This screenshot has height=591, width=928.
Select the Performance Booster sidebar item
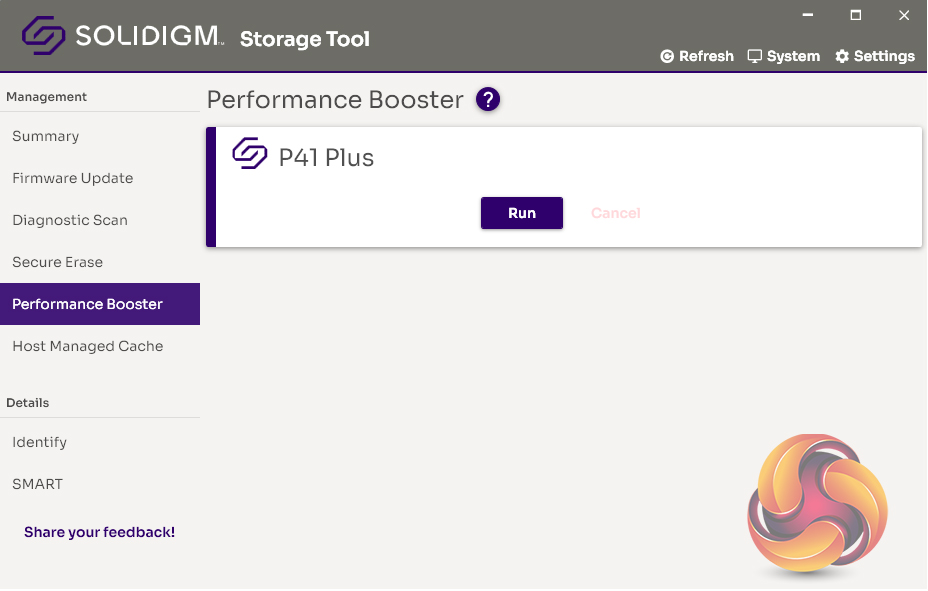point(88,304)
